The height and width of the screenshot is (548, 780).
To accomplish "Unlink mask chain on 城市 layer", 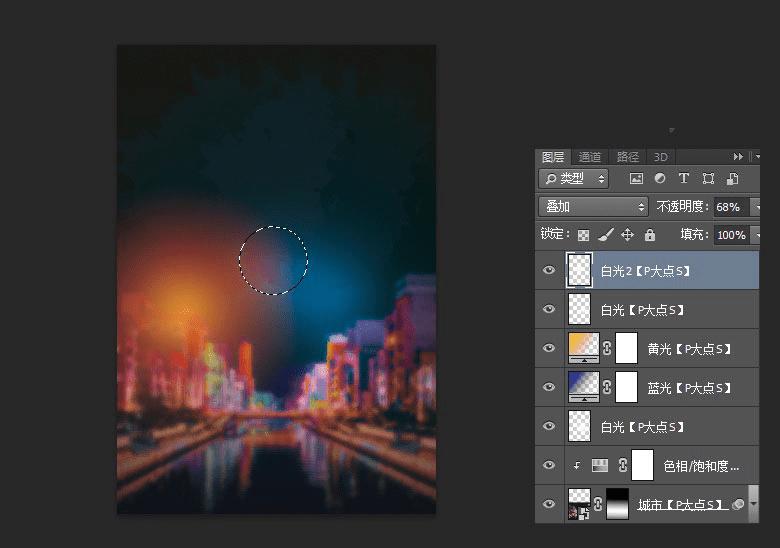I will tap(598, 504).
